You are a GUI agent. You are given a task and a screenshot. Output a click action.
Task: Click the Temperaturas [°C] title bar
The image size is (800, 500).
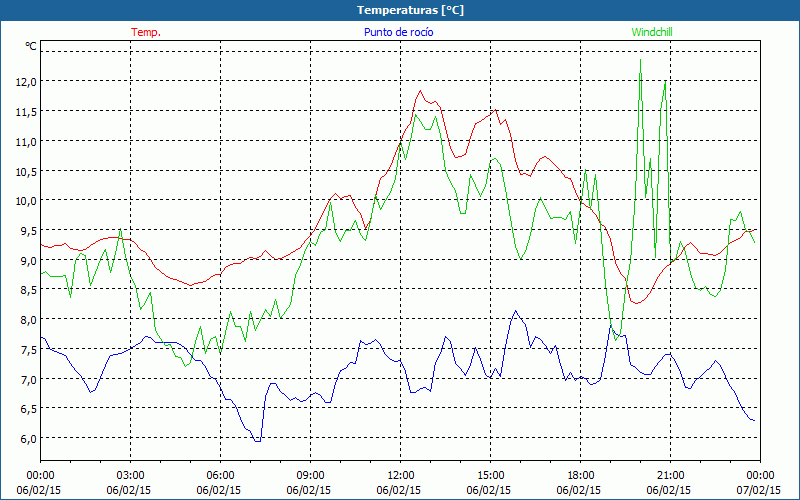coord(400,10)
